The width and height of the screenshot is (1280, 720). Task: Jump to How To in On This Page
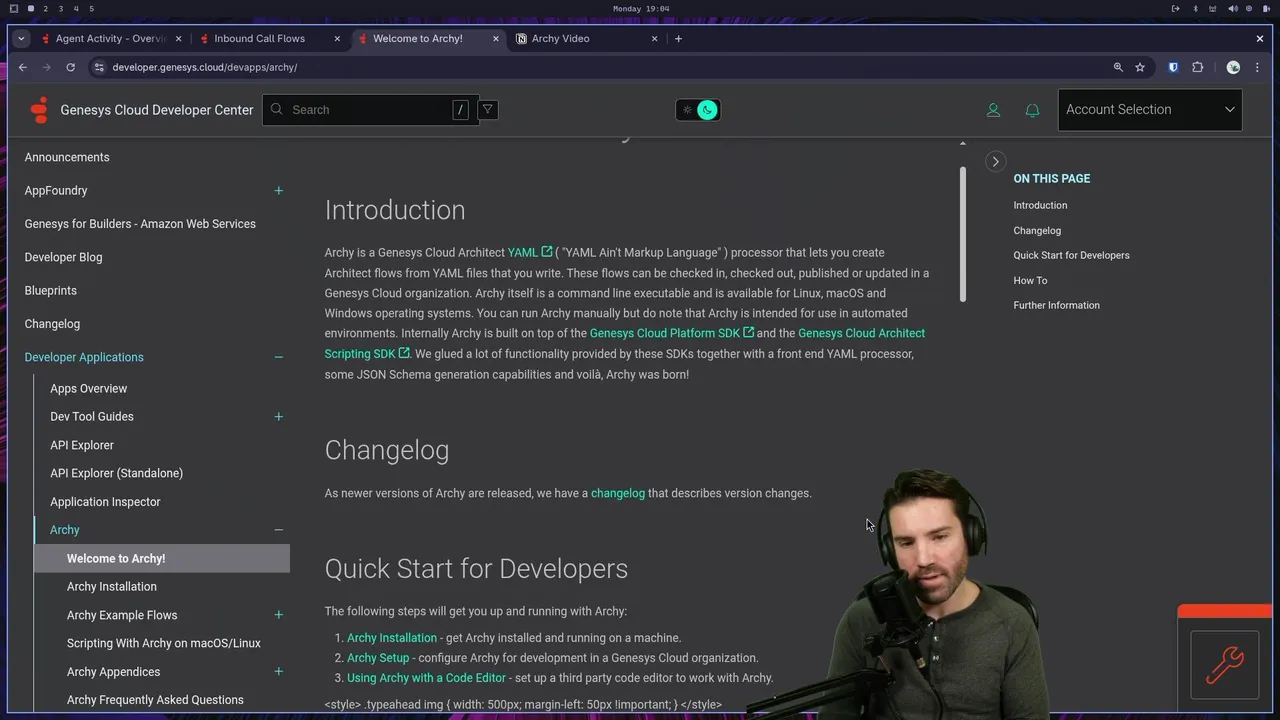[x=1030, y=280]
